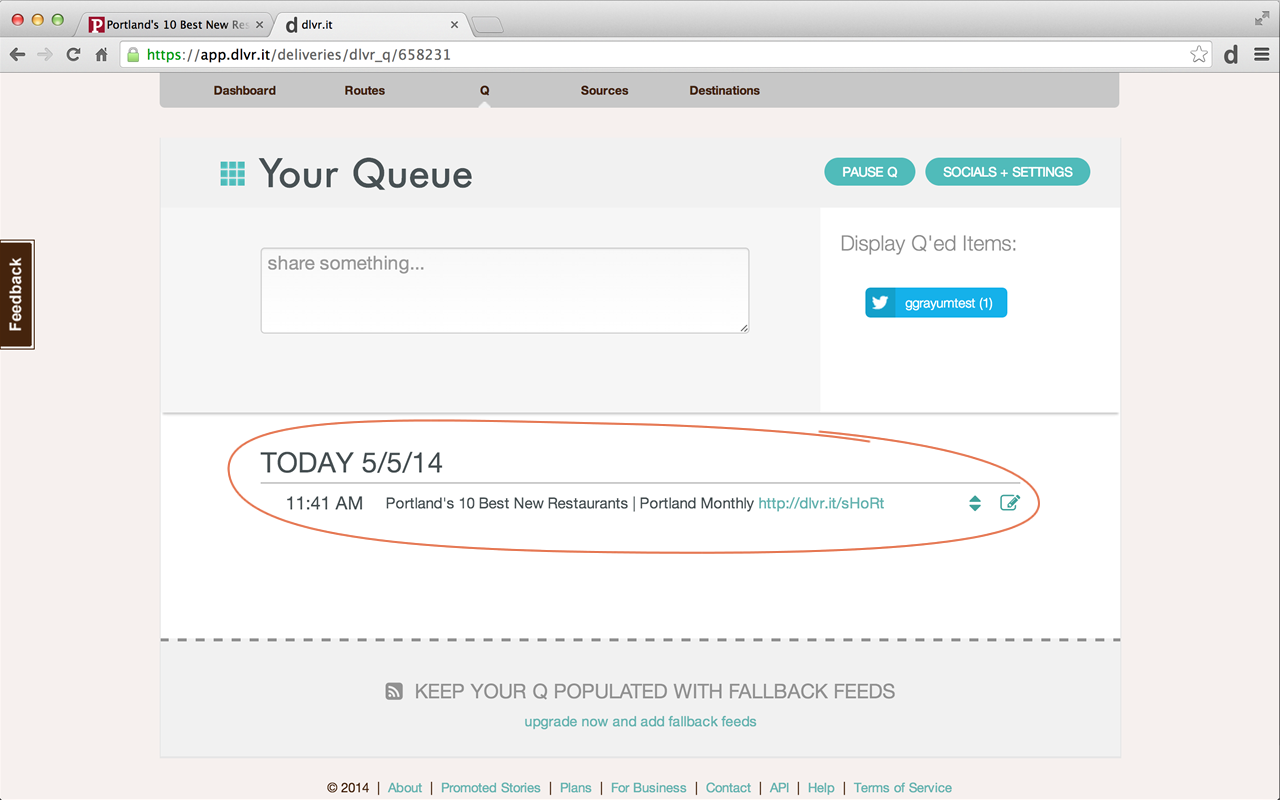This screenshot has width=1280, height=800.
Task: Open the API footer link
Action: [780, 788]
